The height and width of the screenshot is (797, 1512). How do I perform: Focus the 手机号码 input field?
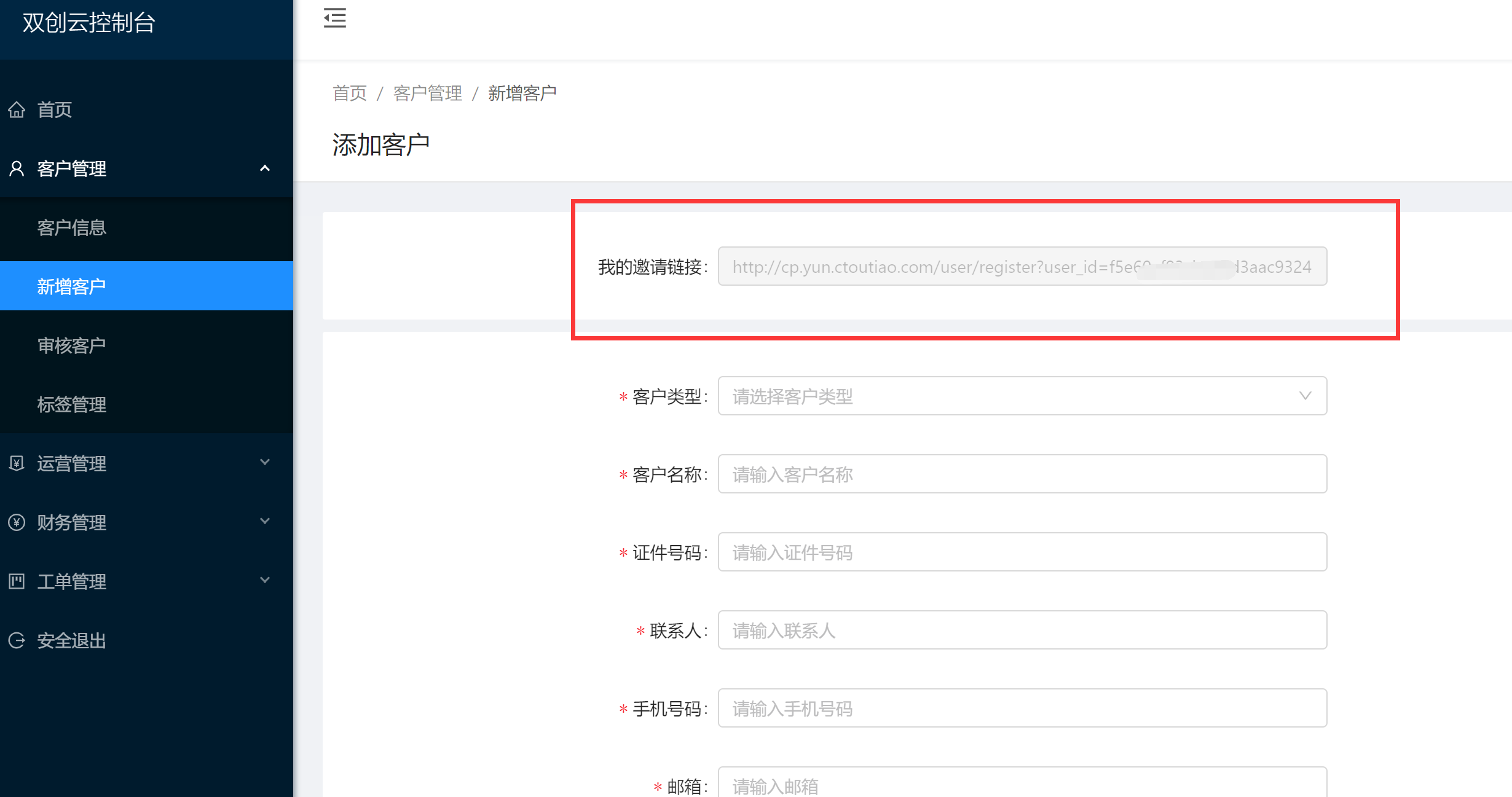pos(1022,709)
